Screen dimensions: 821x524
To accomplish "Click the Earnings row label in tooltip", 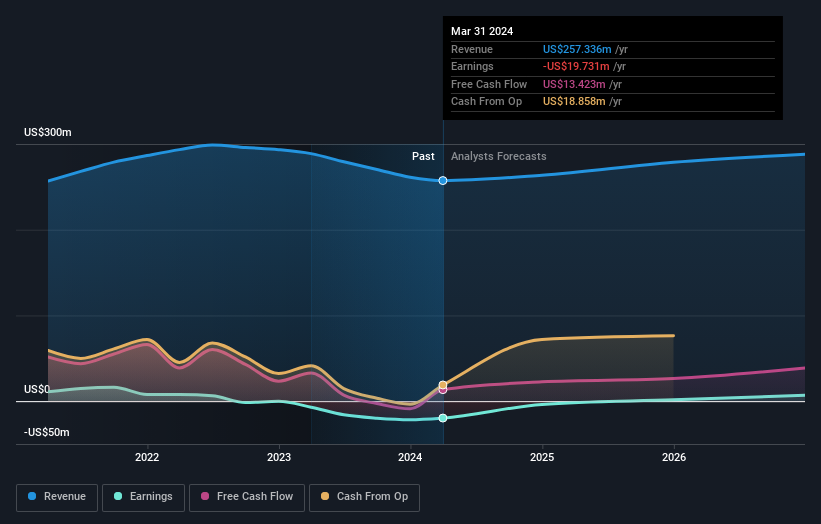I will point(472,66).
